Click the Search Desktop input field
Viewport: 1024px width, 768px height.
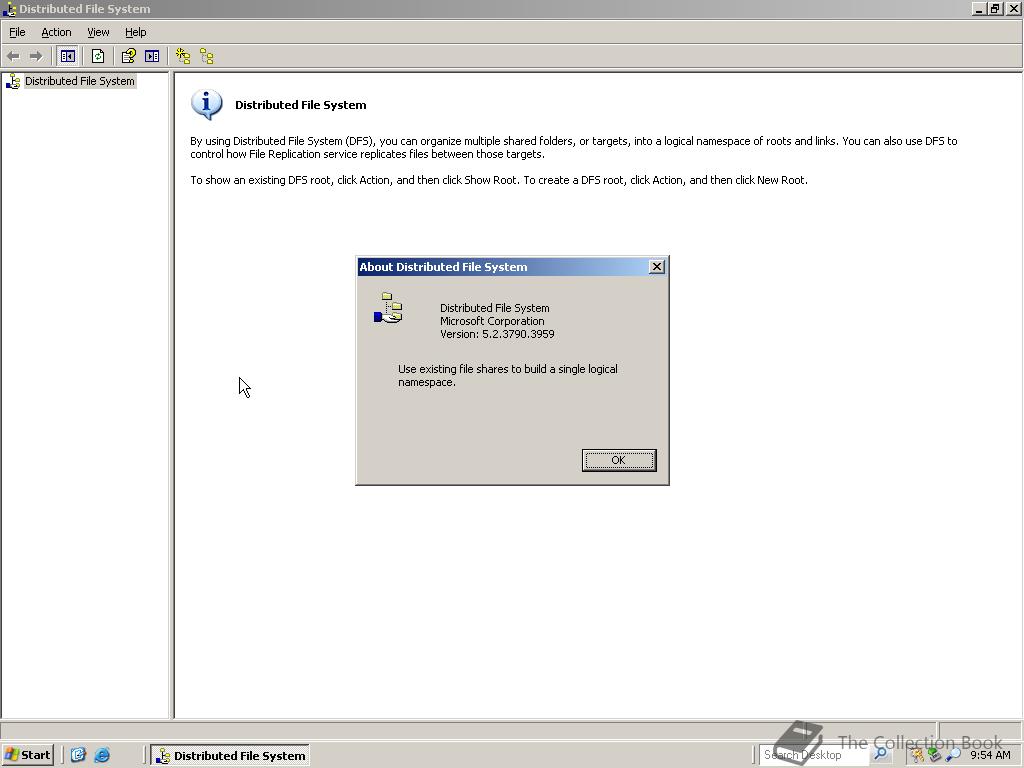click(x=814, y=755)
